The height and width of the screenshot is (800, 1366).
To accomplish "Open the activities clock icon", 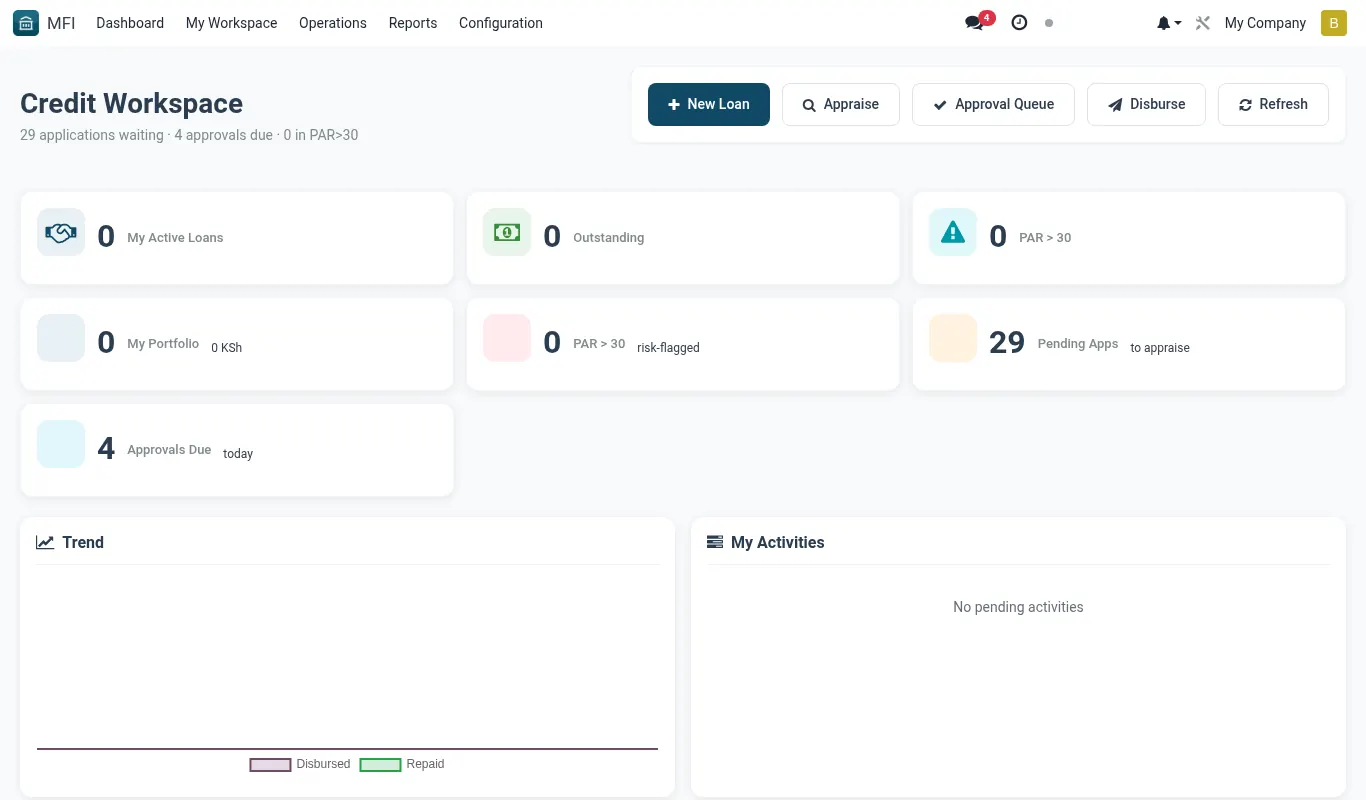I will (1019, 22).
